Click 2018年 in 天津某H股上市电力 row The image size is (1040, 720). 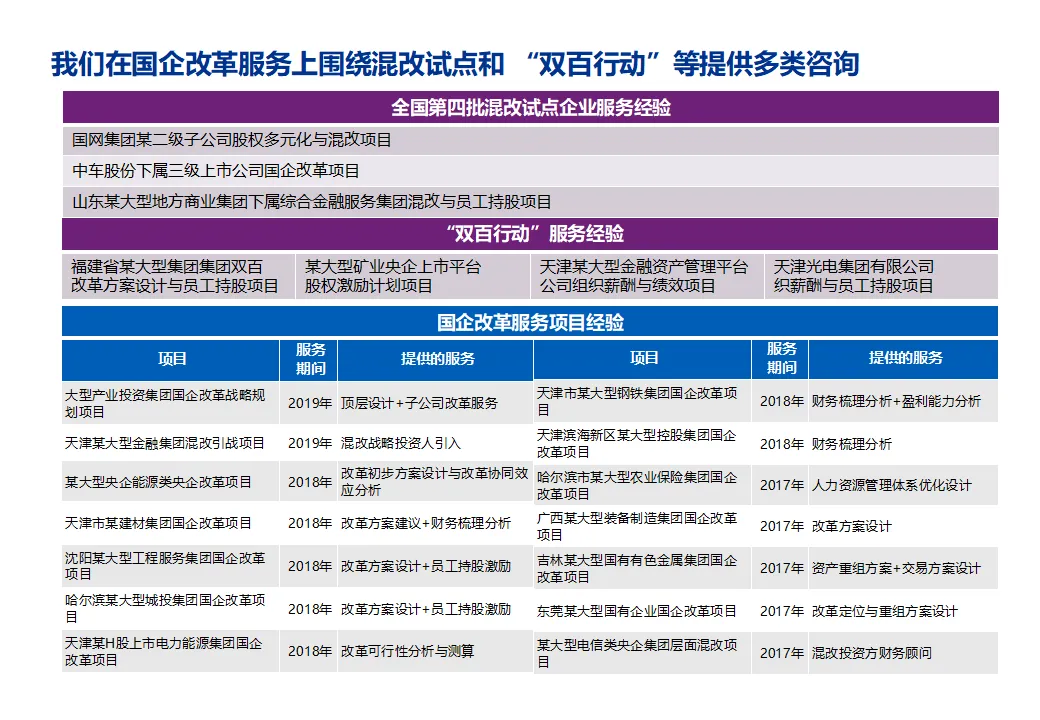pos(309,652)
